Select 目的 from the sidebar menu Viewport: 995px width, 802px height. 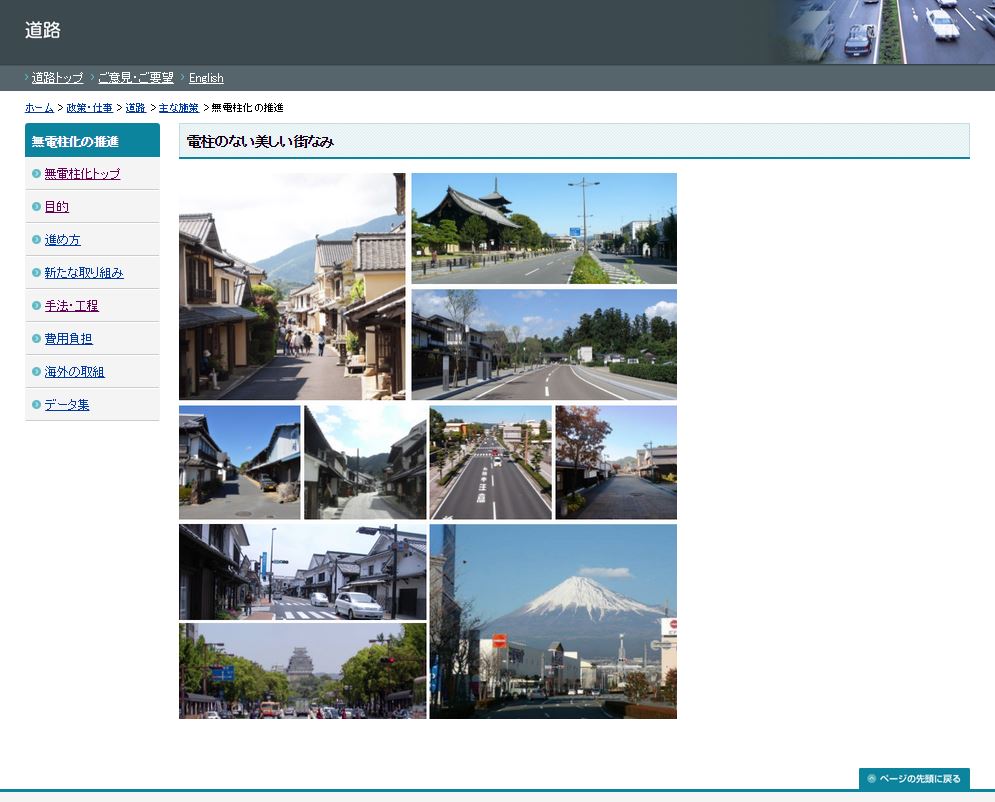[x=56, y=207]
